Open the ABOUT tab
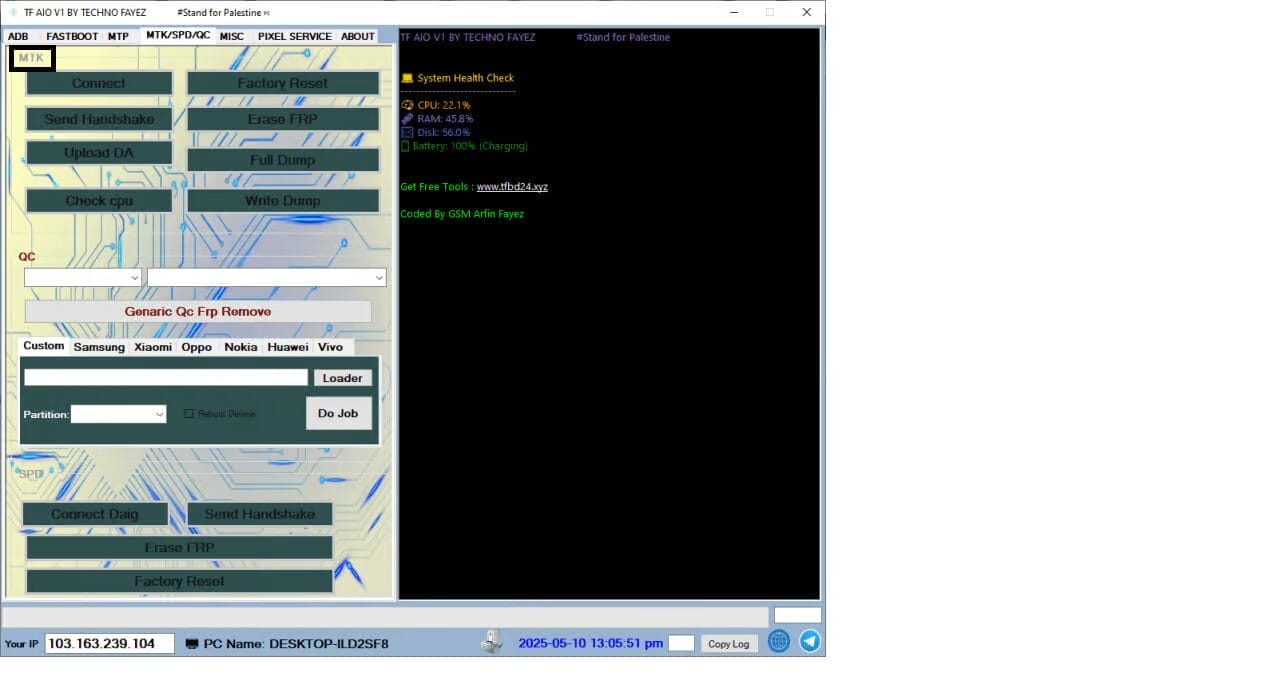 click(358, 36)
